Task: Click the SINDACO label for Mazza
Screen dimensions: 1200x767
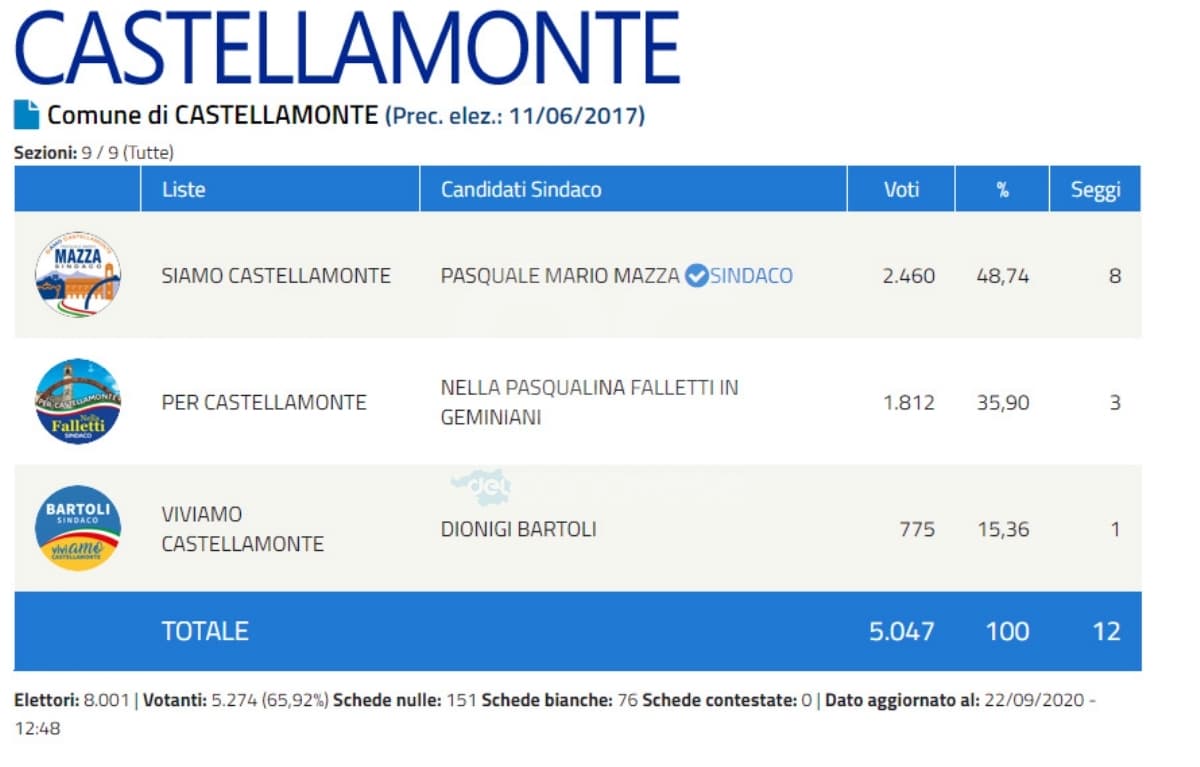Action: point(751,276)
